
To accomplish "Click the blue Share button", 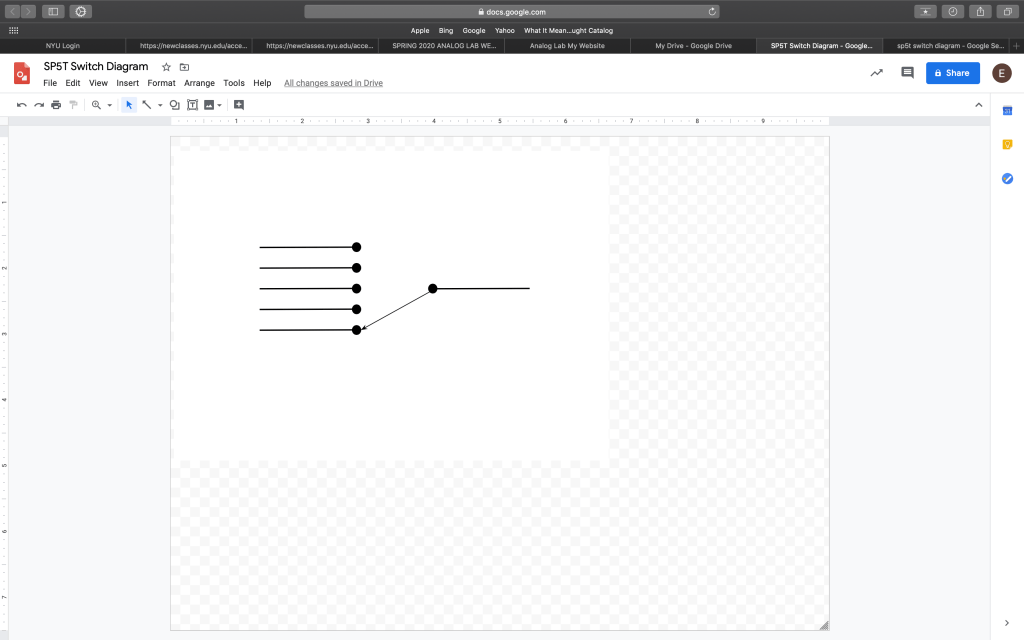I will pyautogui.click(x=952, y=73).
